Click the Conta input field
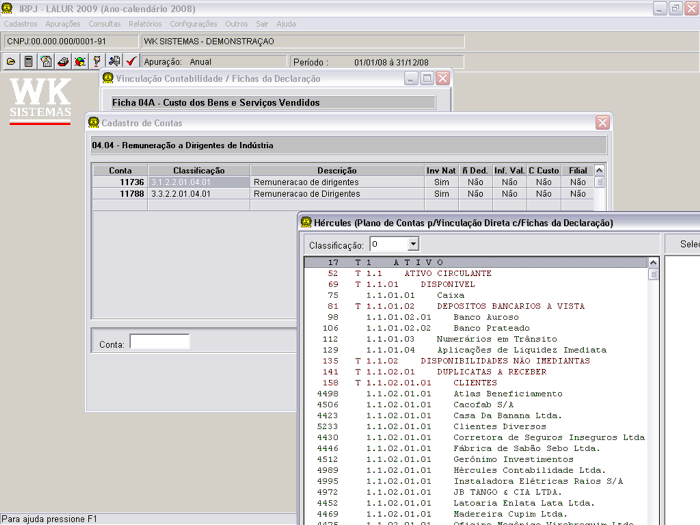The width and height of the screenshot is (700, 525). pyautogui.click(x=159, y=343)
